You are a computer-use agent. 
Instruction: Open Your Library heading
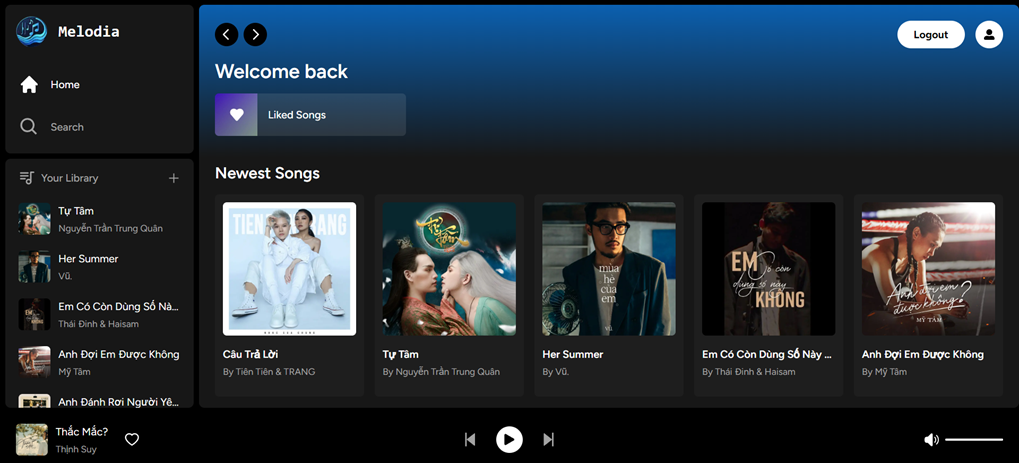pos(70,178)
